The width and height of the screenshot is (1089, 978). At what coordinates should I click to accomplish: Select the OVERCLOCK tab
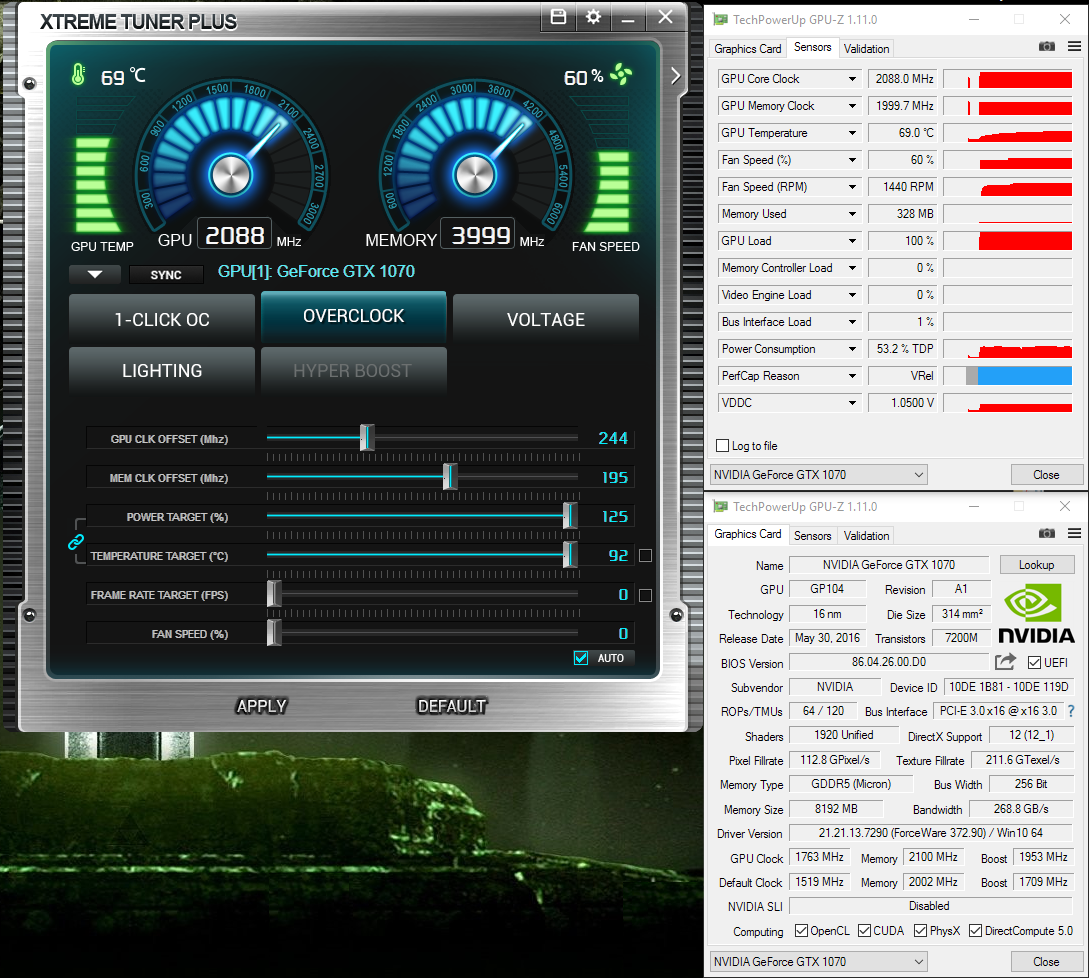tap(354, 317)
